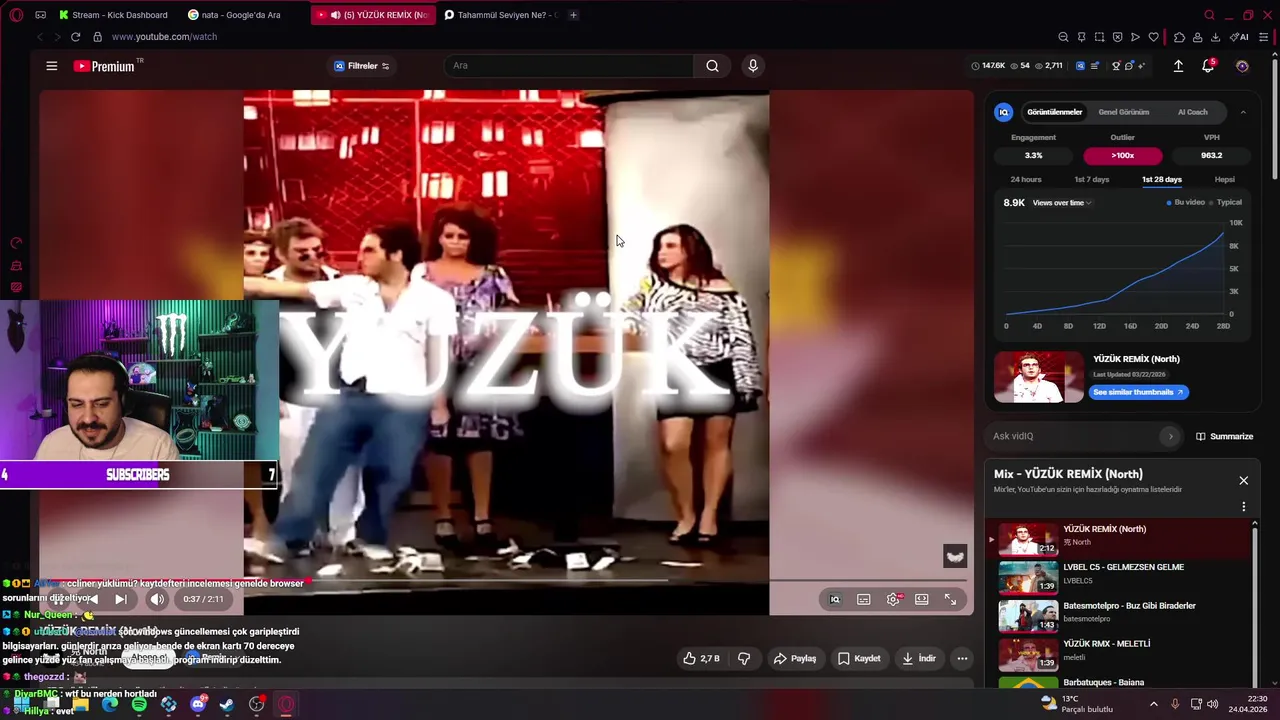Open the video player settings gear

[893, 599]
